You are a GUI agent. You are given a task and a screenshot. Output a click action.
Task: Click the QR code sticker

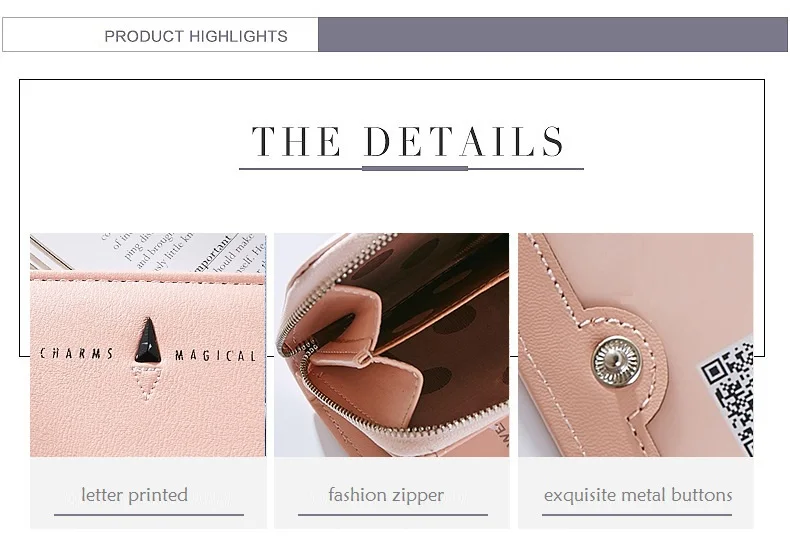pos(728,398)
